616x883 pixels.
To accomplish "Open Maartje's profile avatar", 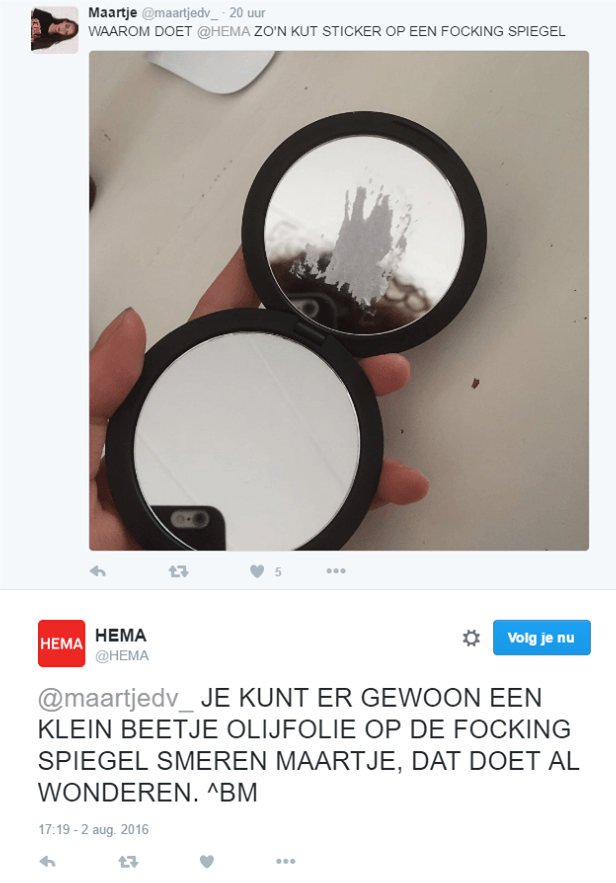I will click(55, 30).
